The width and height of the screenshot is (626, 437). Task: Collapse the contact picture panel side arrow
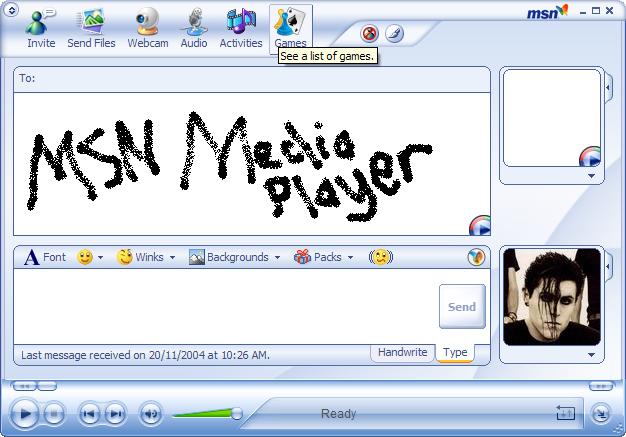pos(608,87)
